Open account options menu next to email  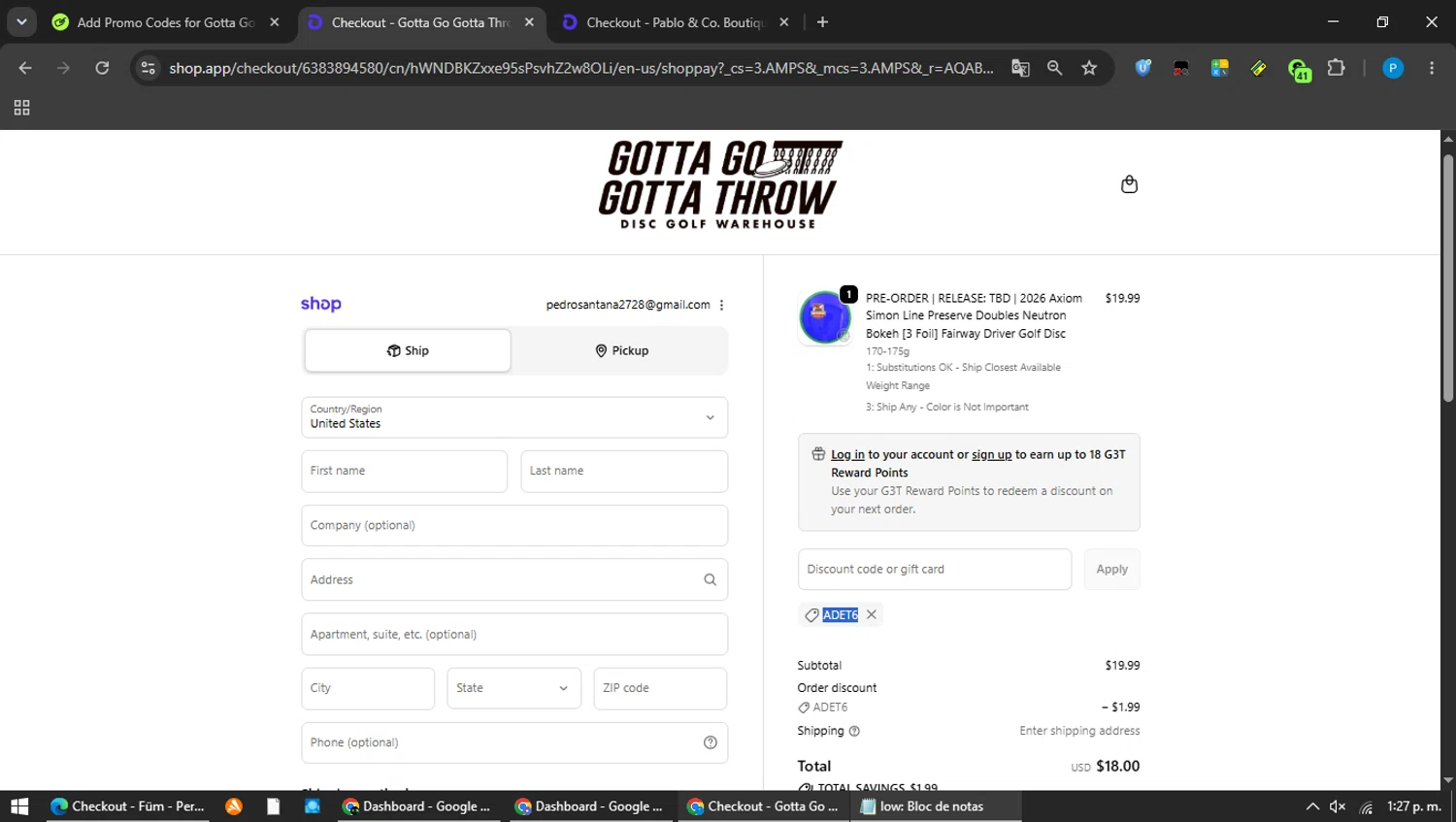[721, 305]
